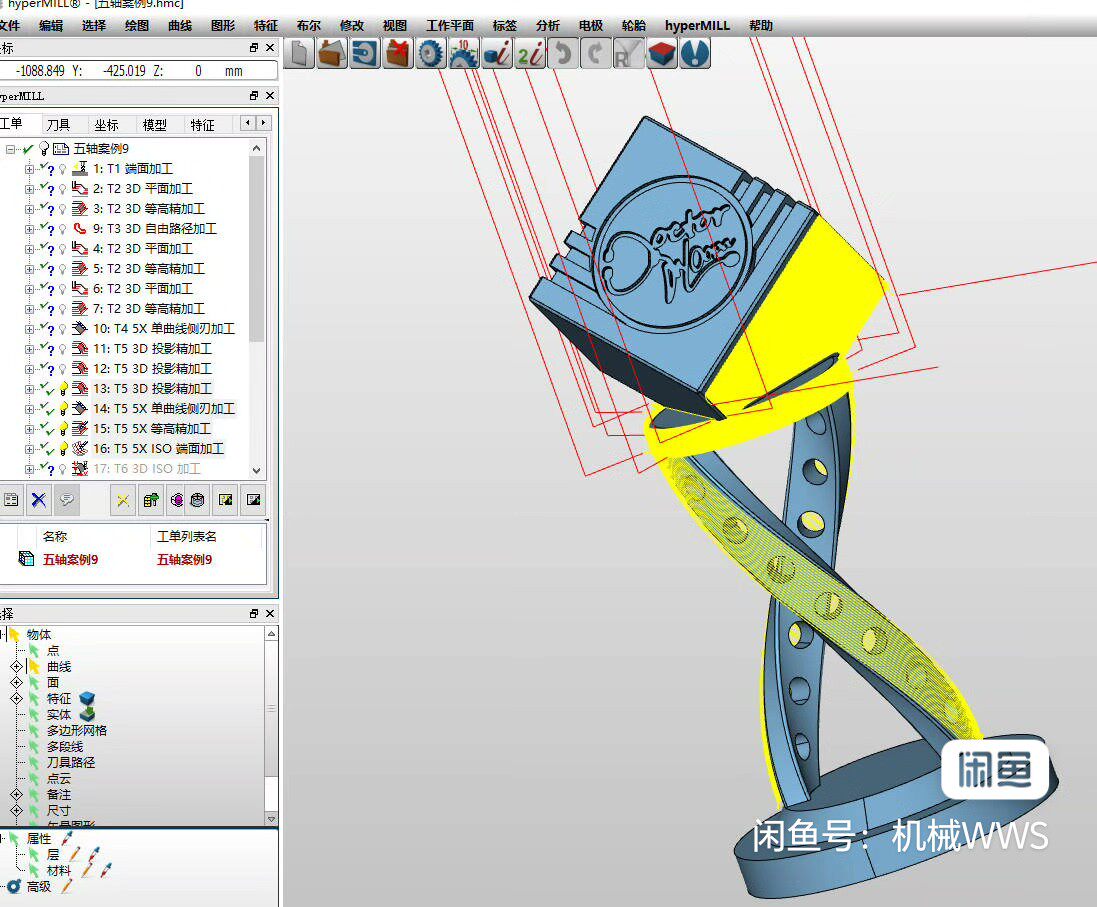
Task: Click the blue disk save icon
Action: tap(365, 54)
